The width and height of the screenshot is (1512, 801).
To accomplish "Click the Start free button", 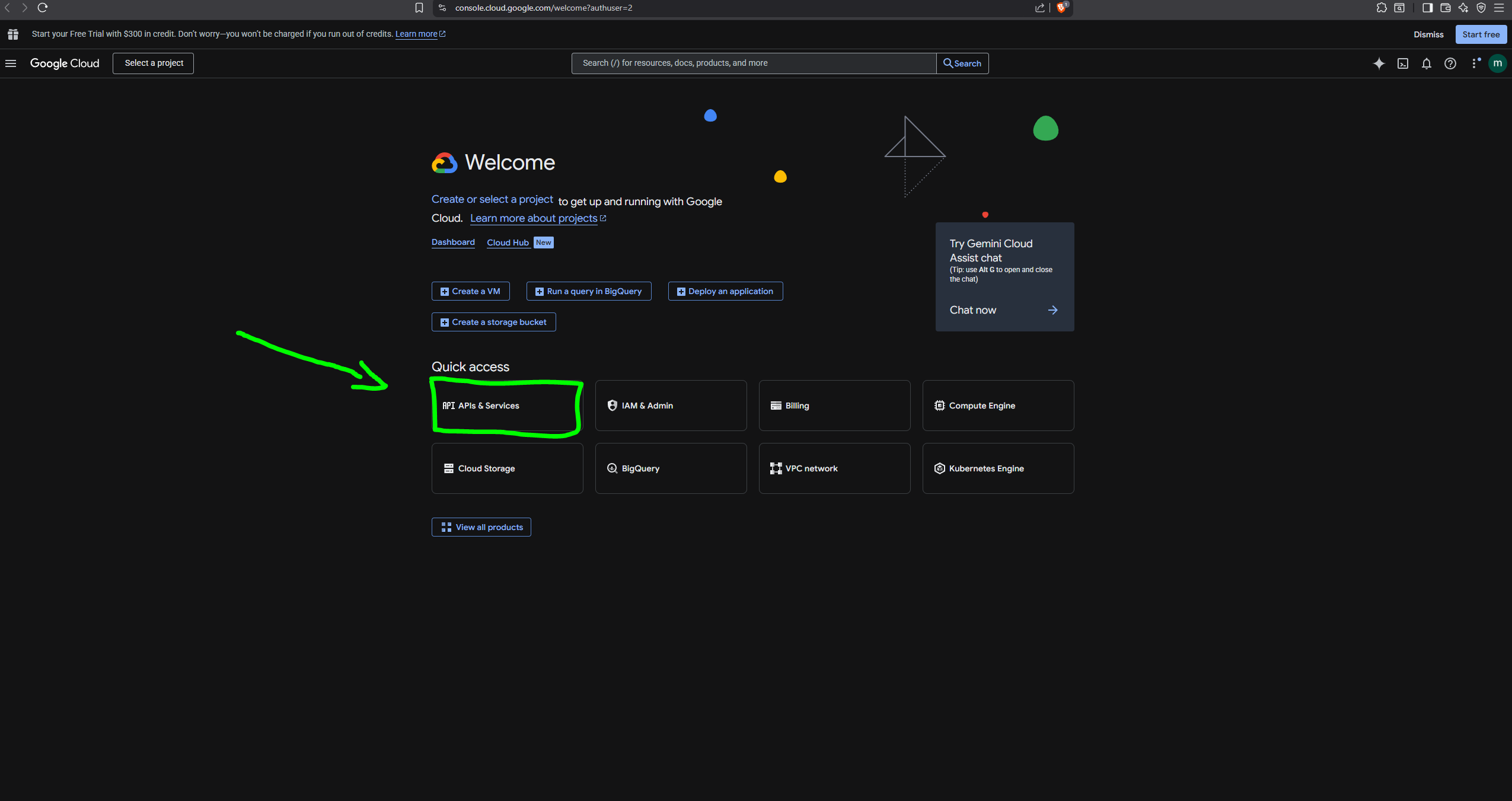I will [x=1481, y=34].
